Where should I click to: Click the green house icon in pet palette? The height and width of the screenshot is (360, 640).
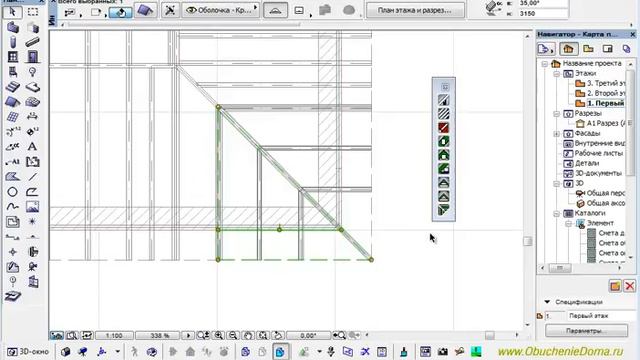(x=444, y=155)
